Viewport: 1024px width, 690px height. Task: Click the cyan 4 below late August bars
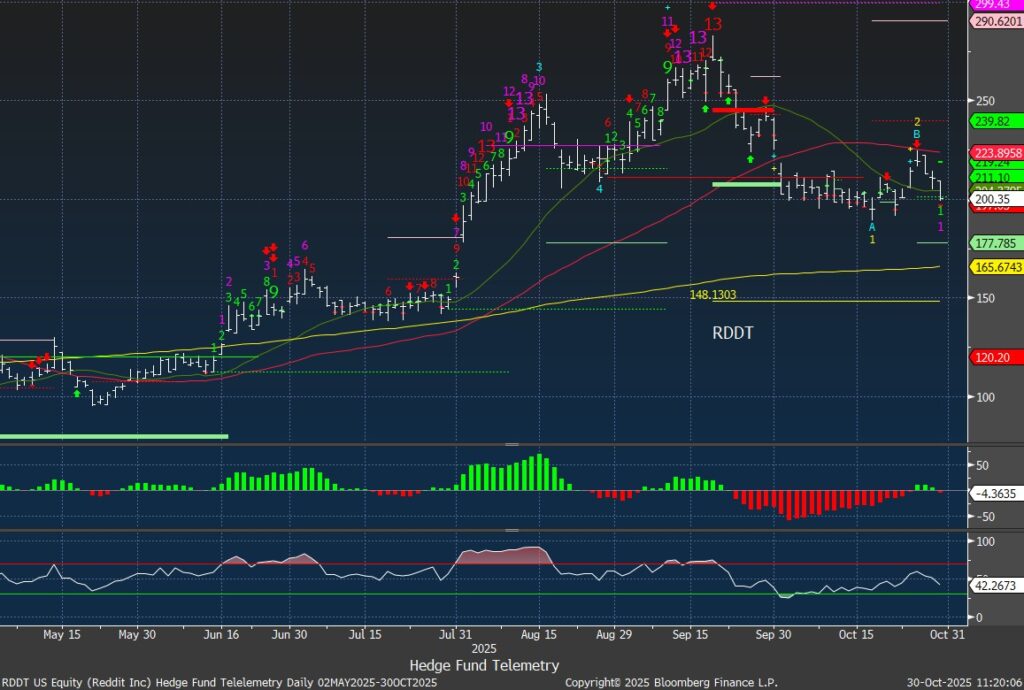click(x=600, y=188)
